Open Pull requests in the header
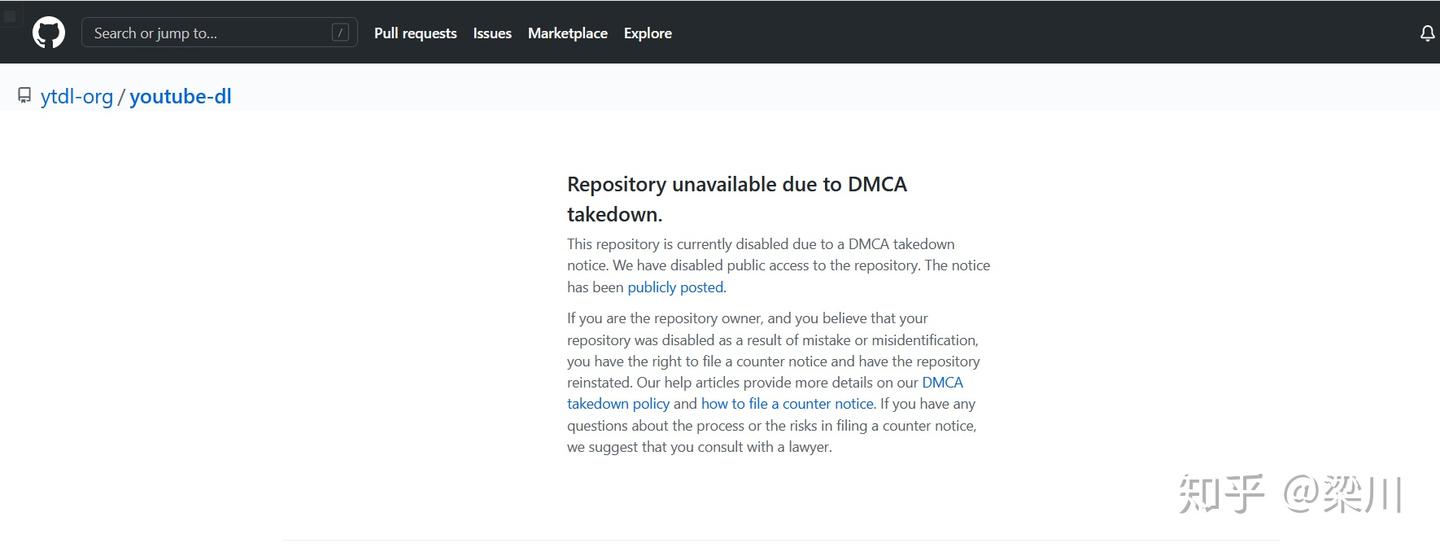Viewport: 1440px width, 552px height. tap(415, 33)
